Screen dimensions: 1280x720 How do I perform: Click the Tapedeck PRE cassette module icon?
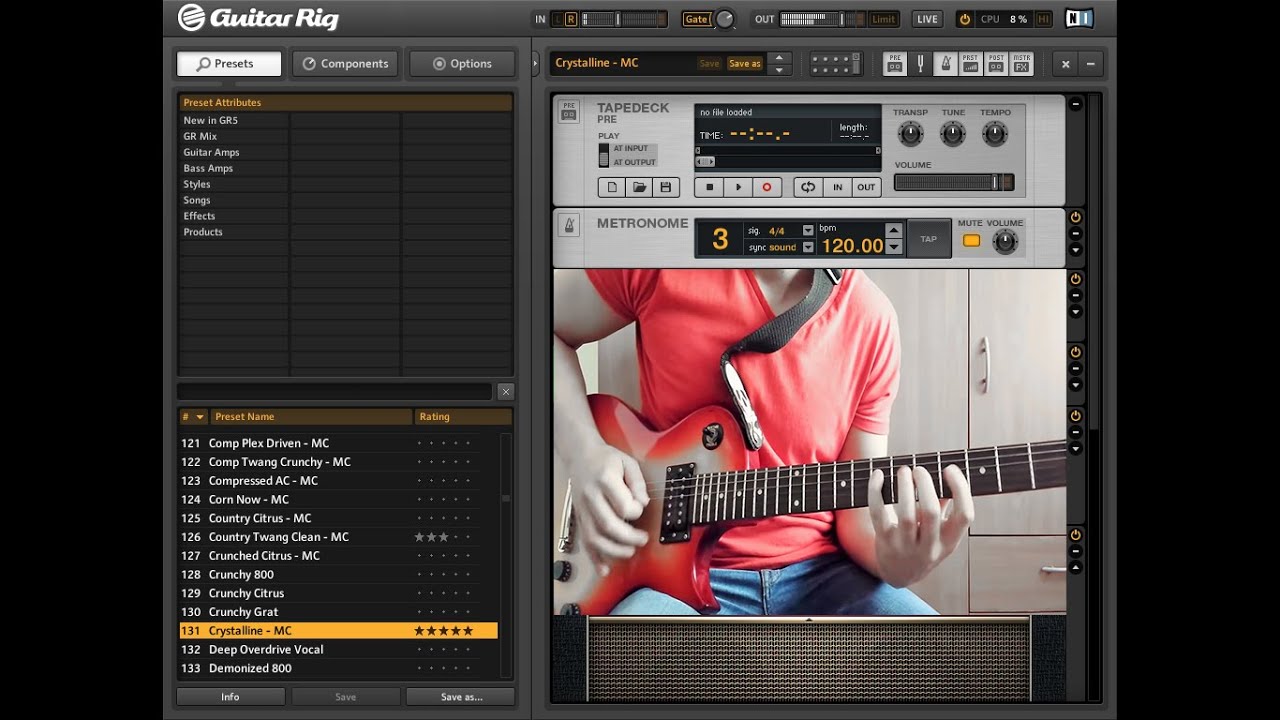569,112
